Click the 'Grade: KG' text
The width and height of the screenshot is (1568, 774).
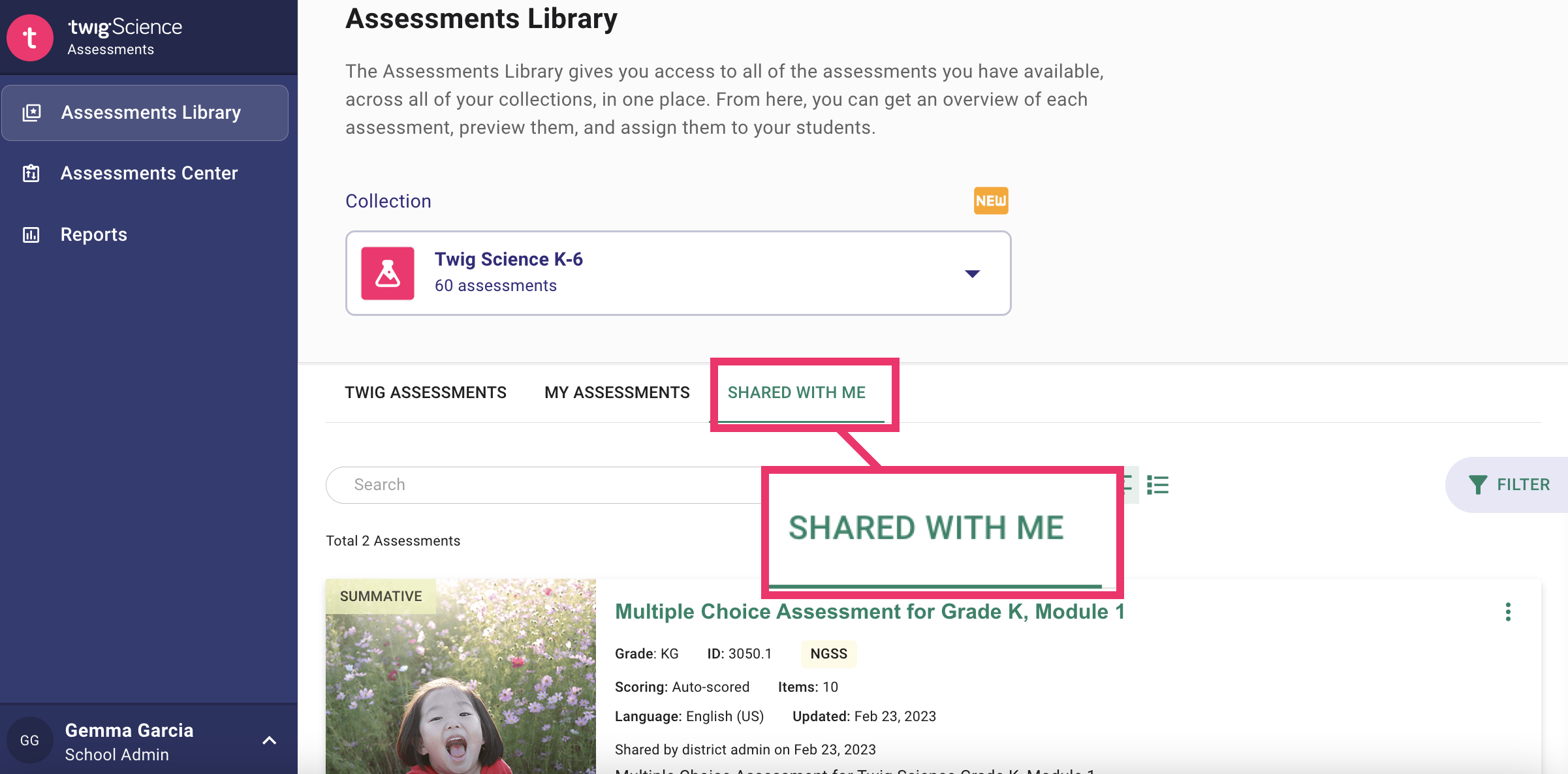pyautogui.click(x=646, y=653)
